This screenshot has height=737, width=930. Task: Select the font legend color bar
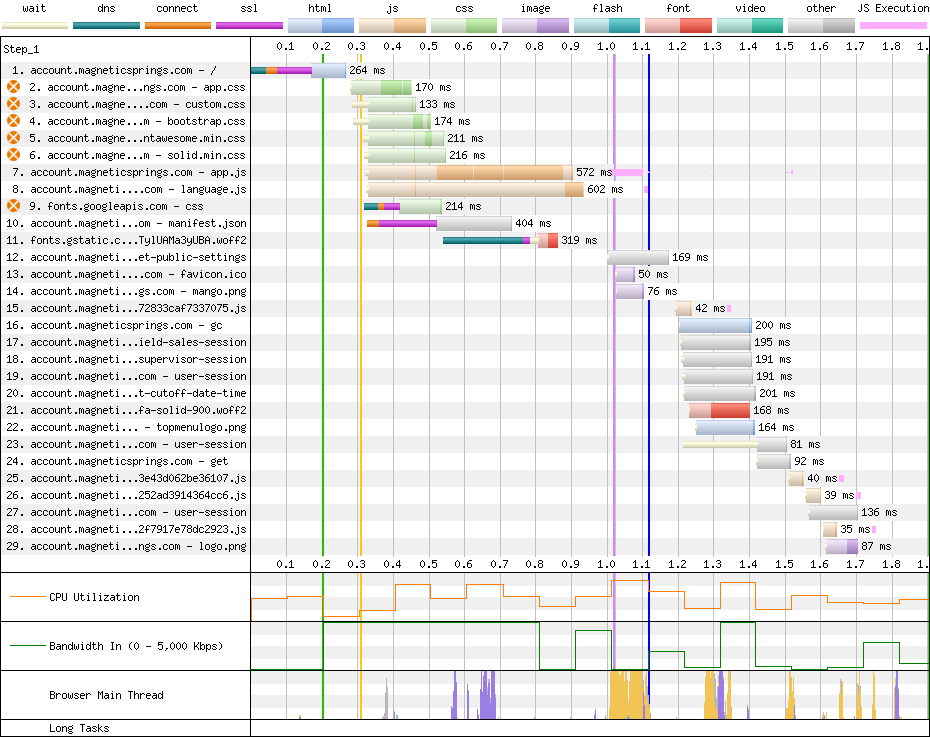[x=678, y=25]
